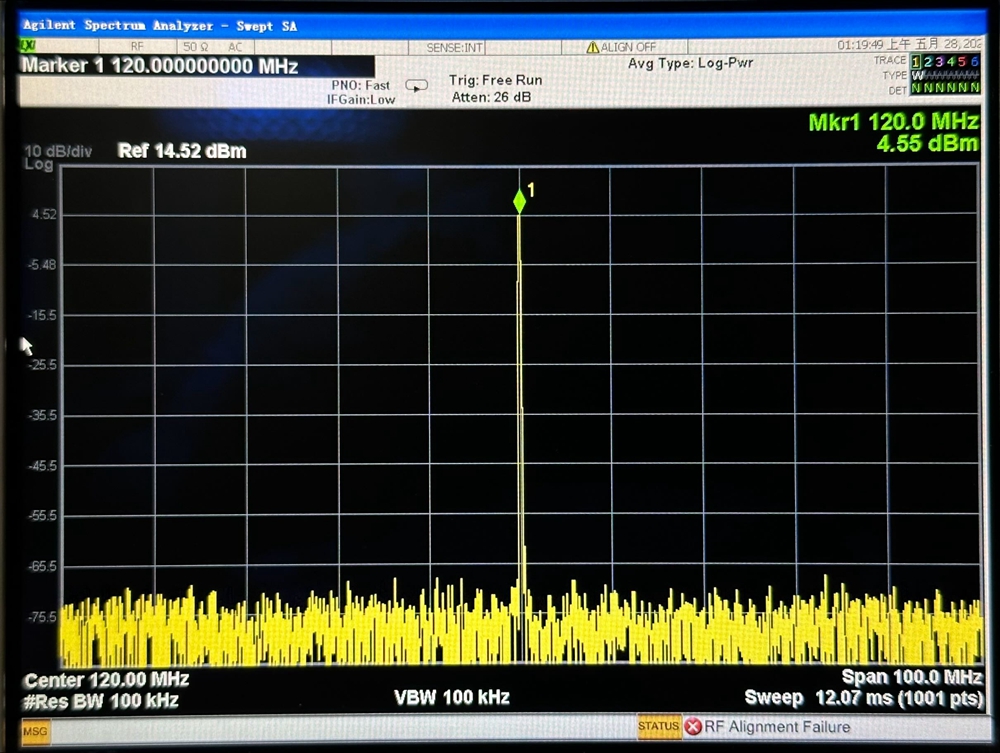Click the Span 100.0 MHz label
Screen dimensions: 1000x753
tap(910, 677)
